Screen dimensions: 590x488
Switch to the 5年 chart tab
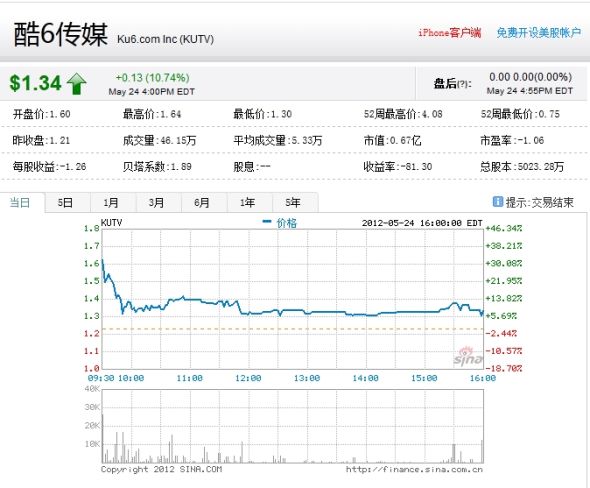[293, 203]
